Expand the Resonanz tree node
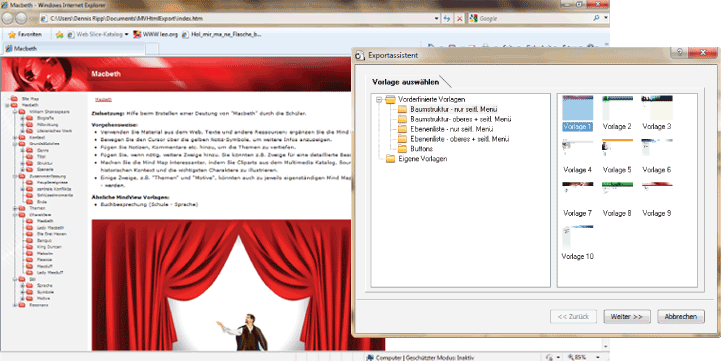 (15, 305)
